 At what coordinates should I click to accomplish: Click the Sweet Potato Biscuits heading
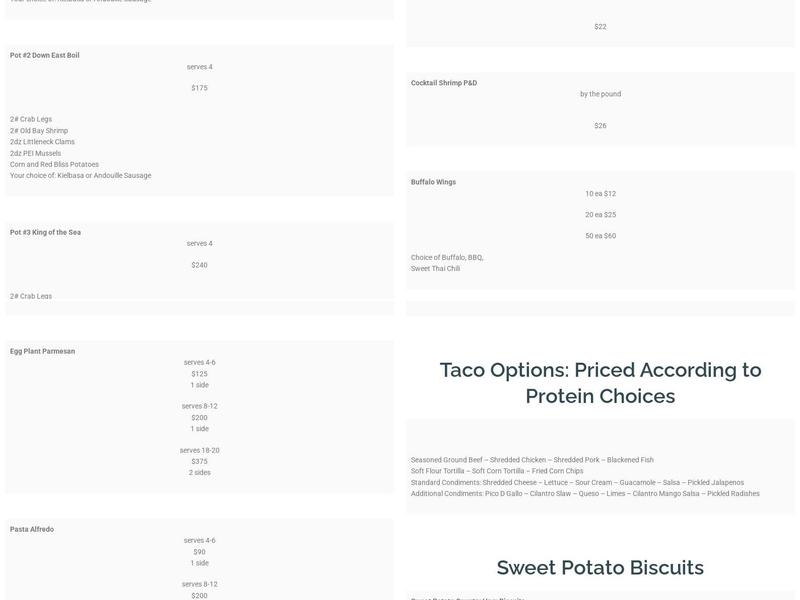point(600,567)
